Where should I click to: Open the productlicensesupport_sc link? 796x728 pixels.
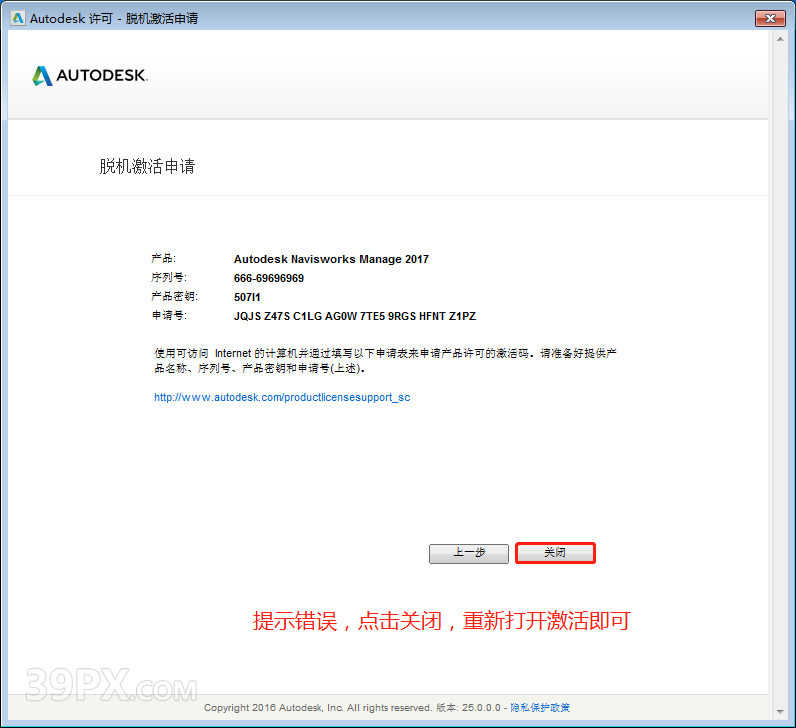(282, 397)
